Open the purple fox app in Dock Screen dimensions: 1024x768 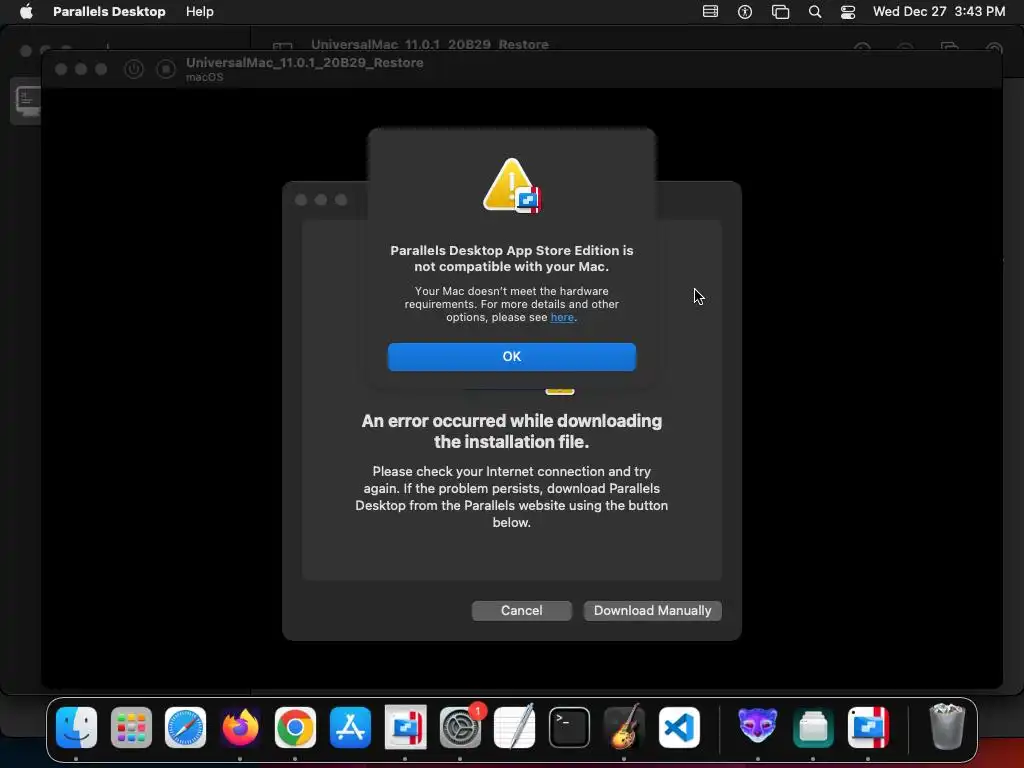tap(758, 728)
